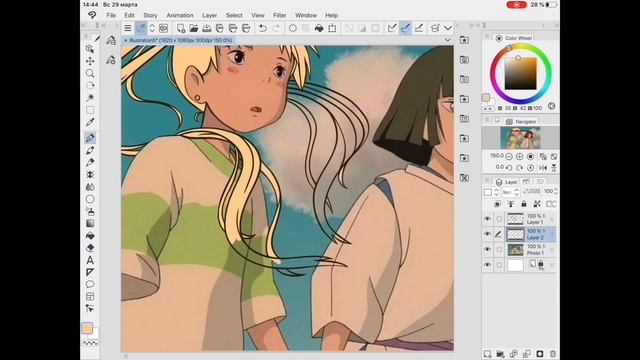The width and height of the screenshot is (640, 360).
Task: Tick the Layer 1 selection checkbox
Action: coord(499,219)
